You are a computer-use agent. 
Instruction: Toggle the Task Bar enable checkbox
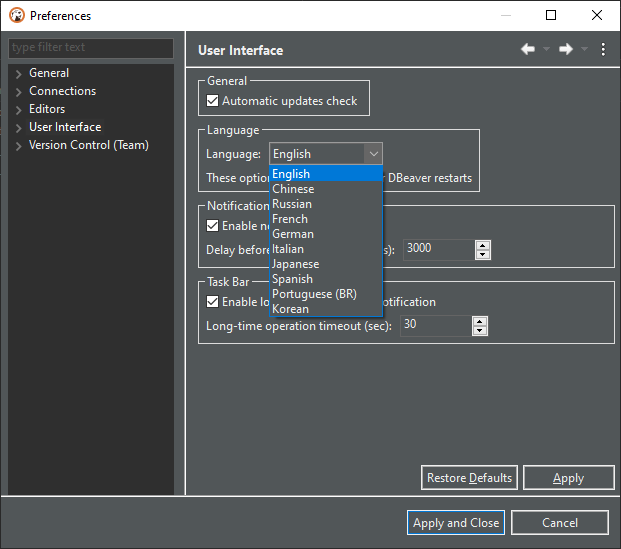click(x=213, y=302)
